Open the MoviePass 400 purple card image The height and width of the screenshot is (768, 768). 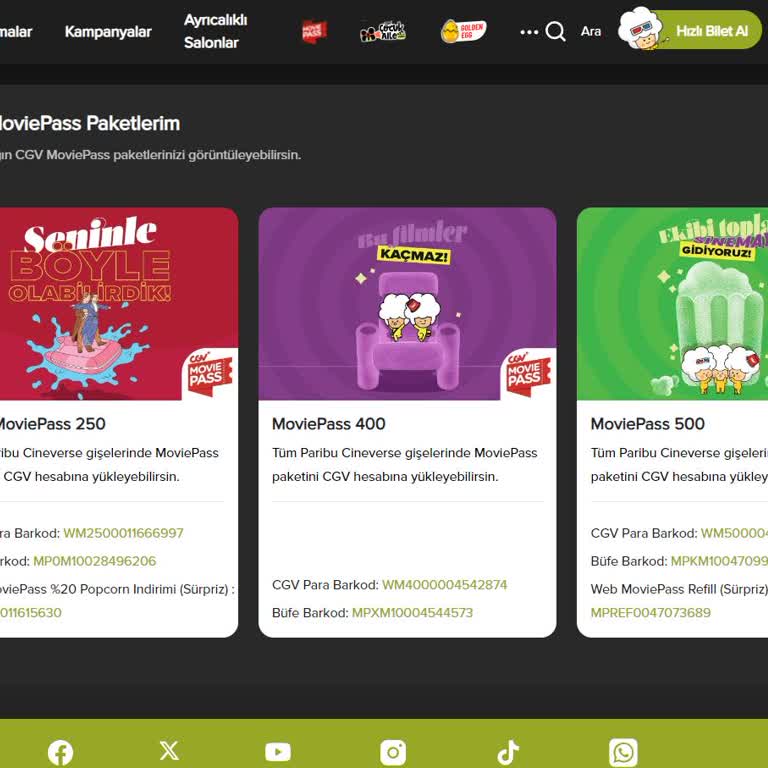point(407,304)
